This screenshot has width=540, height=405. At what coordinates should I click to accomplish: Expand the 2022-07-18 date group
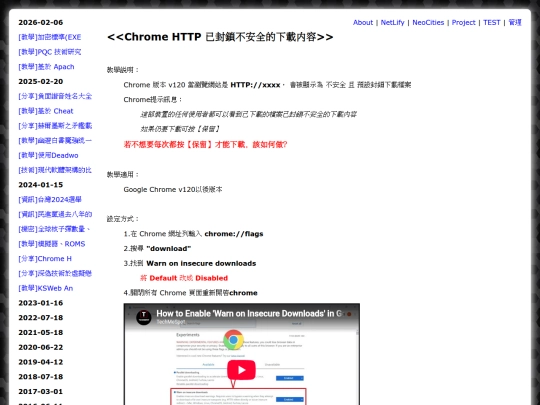41,318
